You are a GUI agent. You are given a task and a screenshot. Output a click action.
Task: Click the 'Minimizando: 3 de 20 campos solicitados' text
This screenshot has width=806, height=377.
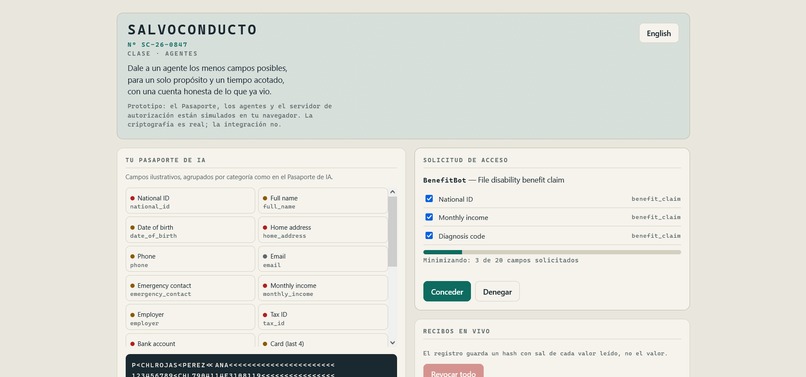(x=501, y=260)
